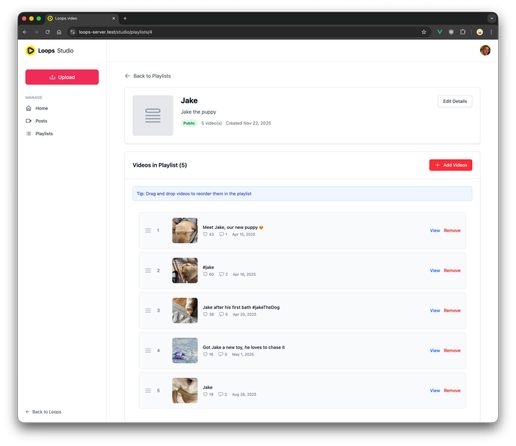Click title "Got Jake a new toy, he loves to chase it"
Viewport: 516px width, 446px height.
click(x=244, y=347)
